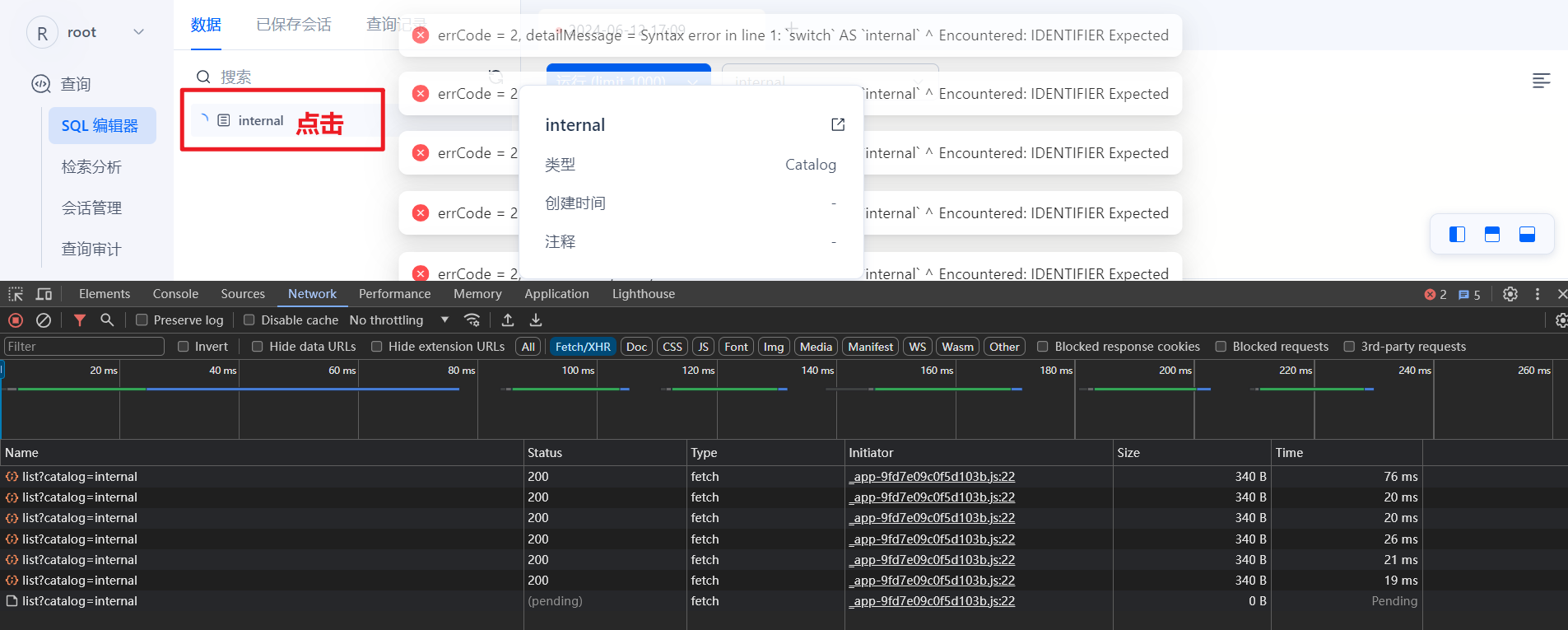This screenshot has height=630, width=1568.
Task: Export HAR file with the download icon
Action: coord(536,320)
